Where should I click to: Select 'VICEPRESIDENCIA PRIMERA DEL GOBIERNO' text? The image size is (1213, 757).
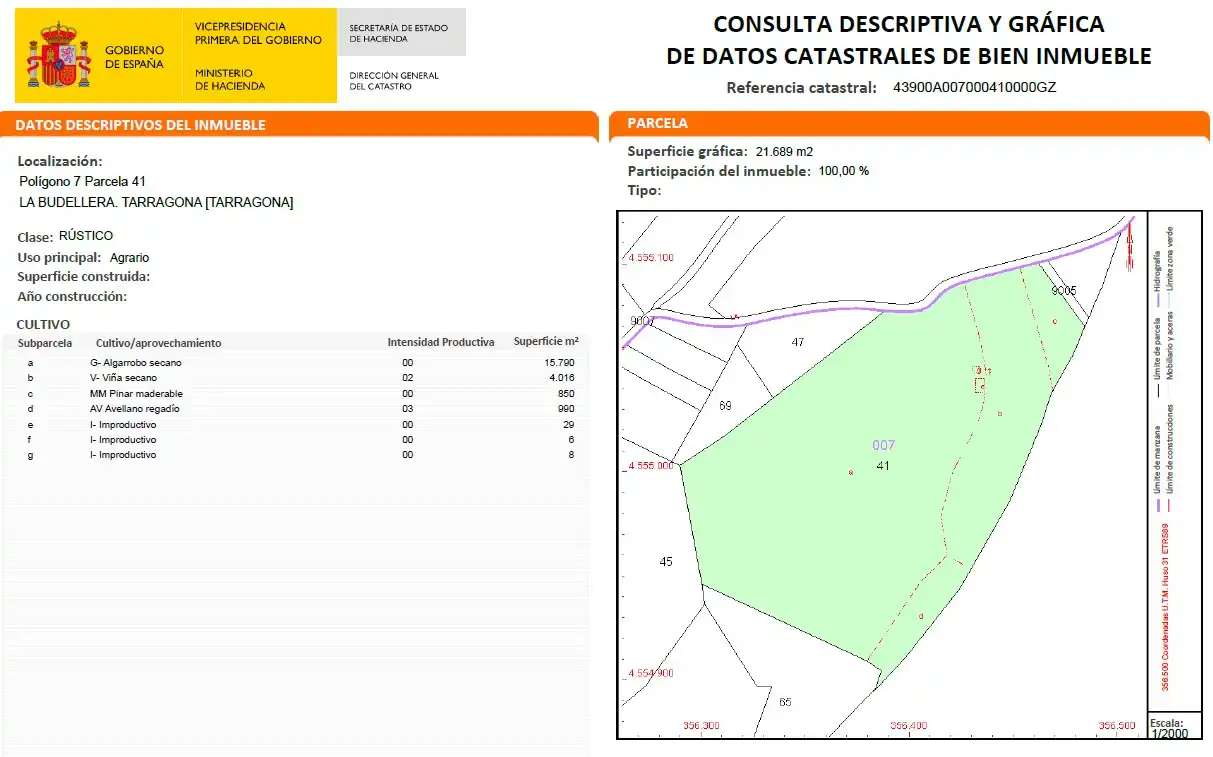pos(258,33)
